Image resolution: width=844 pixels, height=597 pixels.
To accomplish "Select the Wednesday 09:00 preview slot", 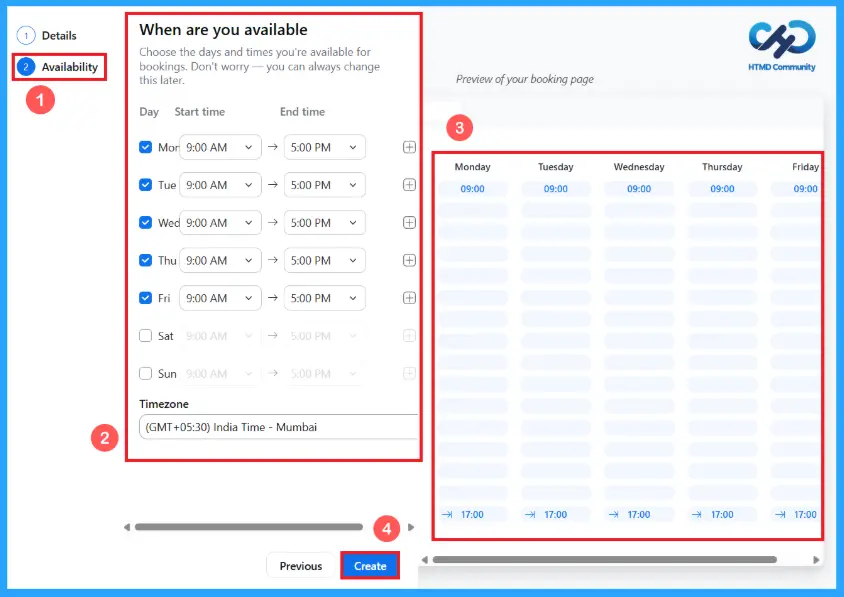I will point(639,189).
